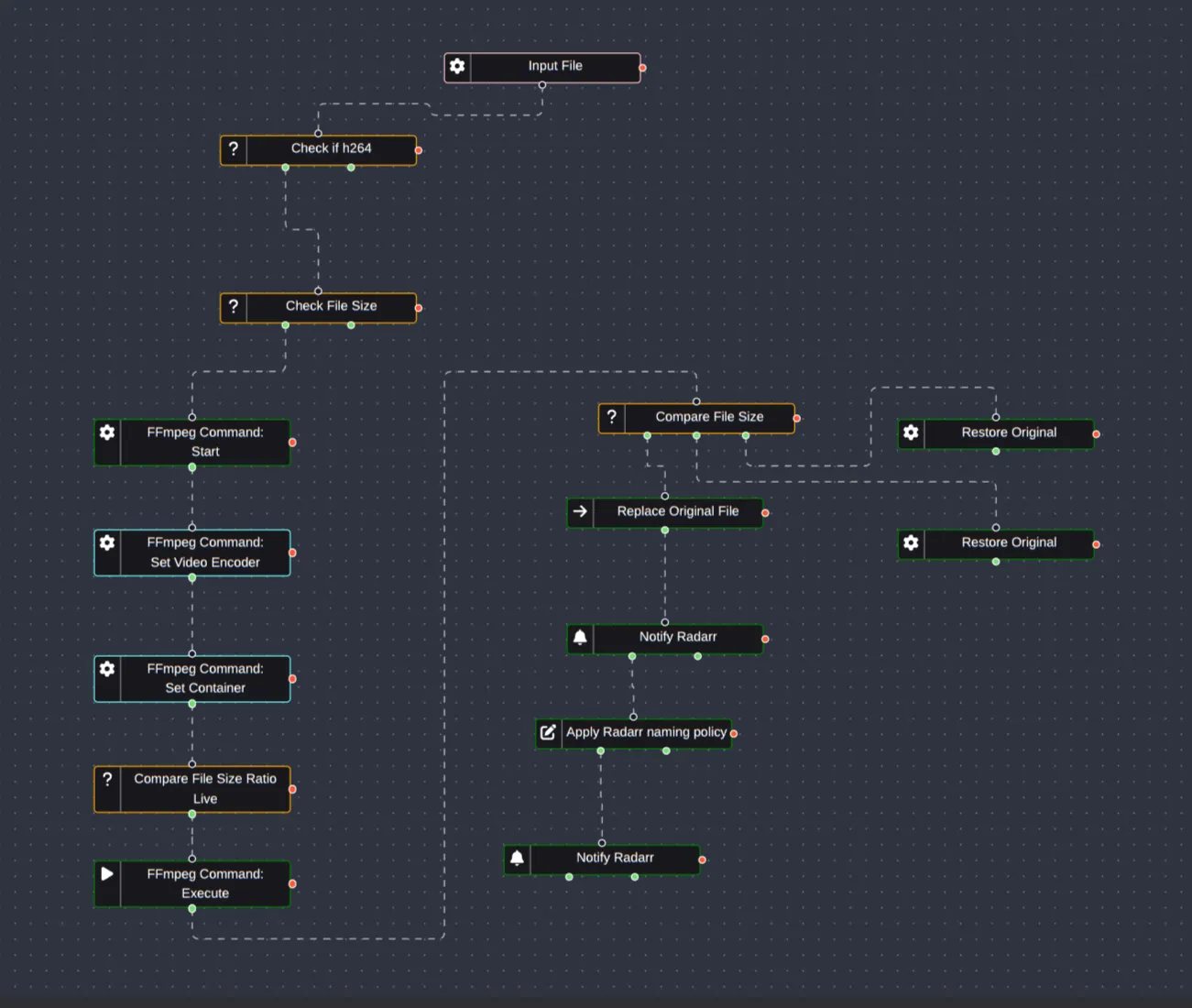1192x1008 pixels.
Task: Click the question mark icon on Check if h264
Action: [234, 148]
